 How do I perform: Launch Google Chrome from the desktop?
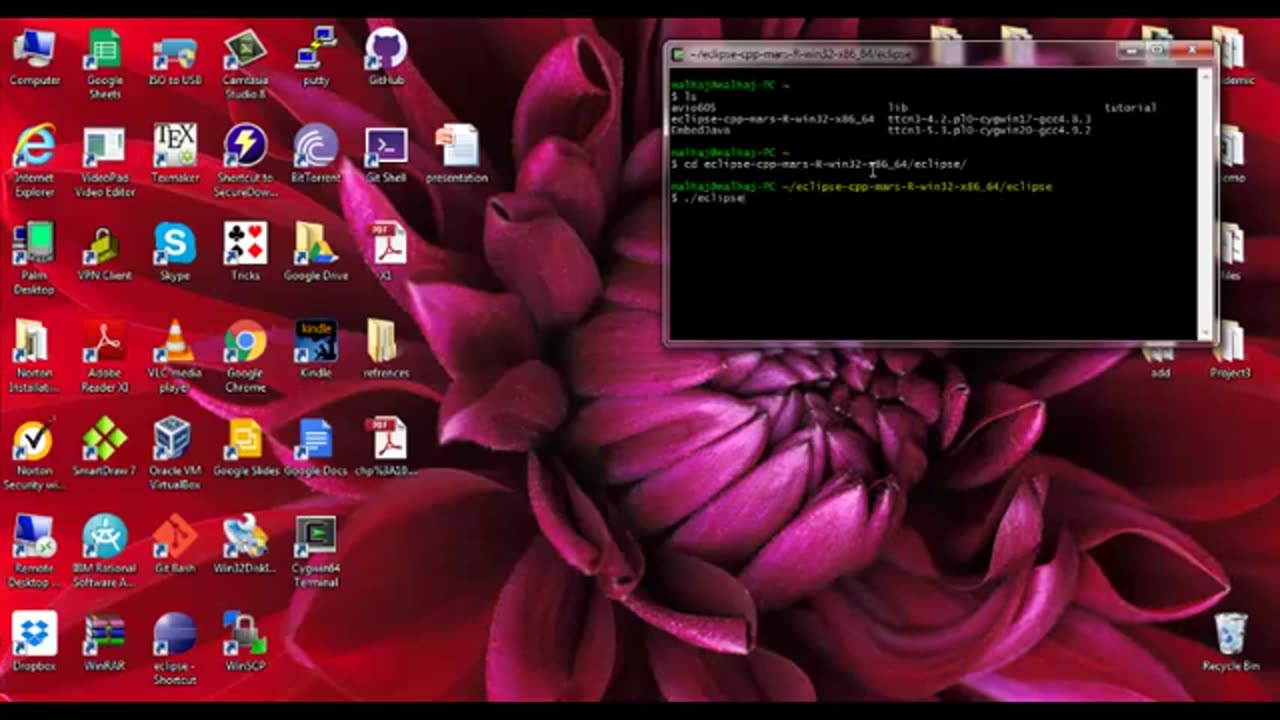(245, 356)
